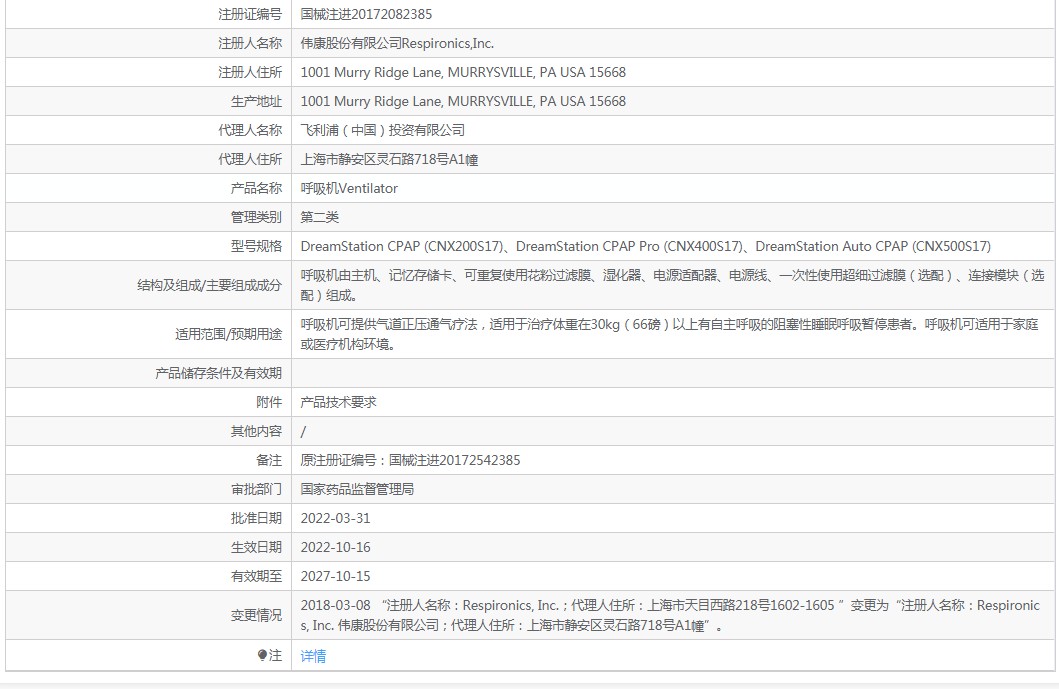Screen dimensions: 1059x689
Task: Select product name 呼吸机Ventilator
Action: click(x=349, y=188)
